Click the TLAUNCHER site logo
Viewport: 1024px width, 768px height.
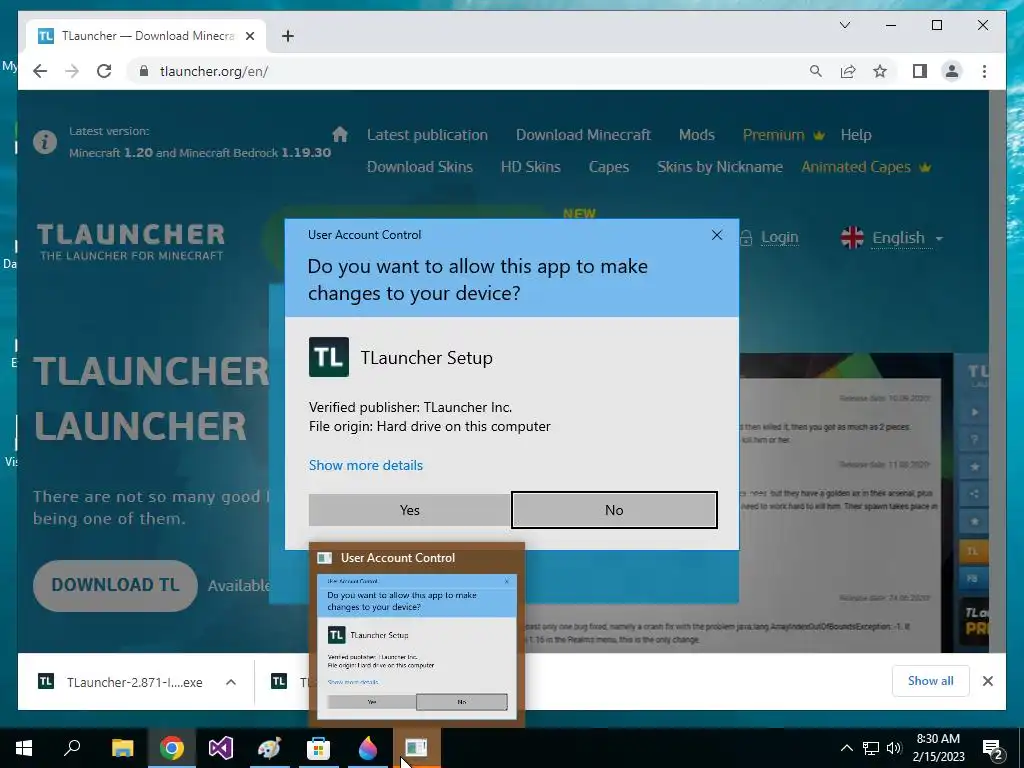coord(131,242)
